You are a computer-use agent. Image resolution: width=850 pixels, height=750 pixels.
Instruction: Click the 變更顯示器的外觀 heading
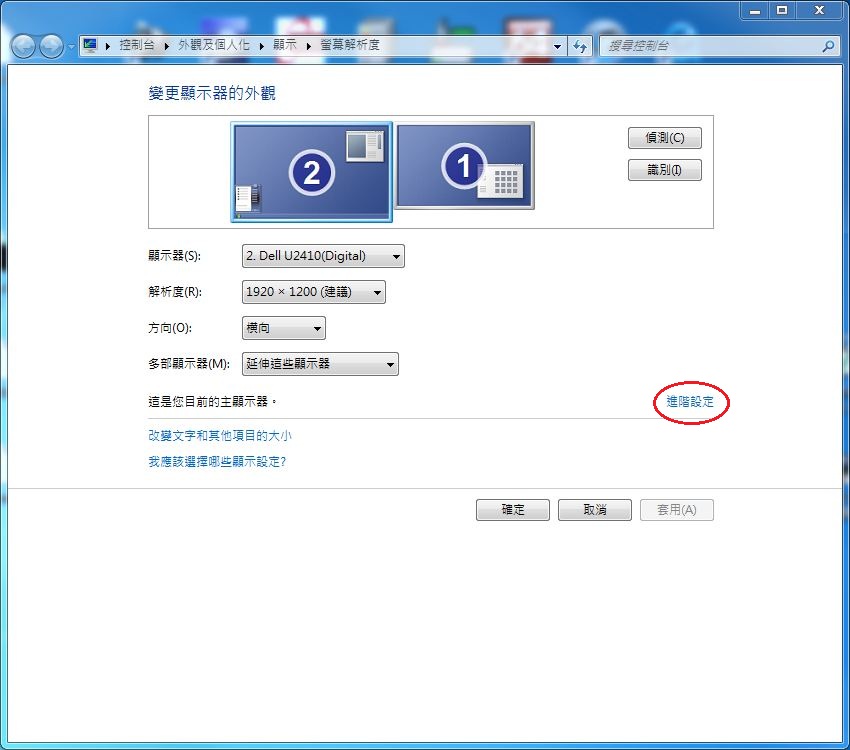coord(212,93)
